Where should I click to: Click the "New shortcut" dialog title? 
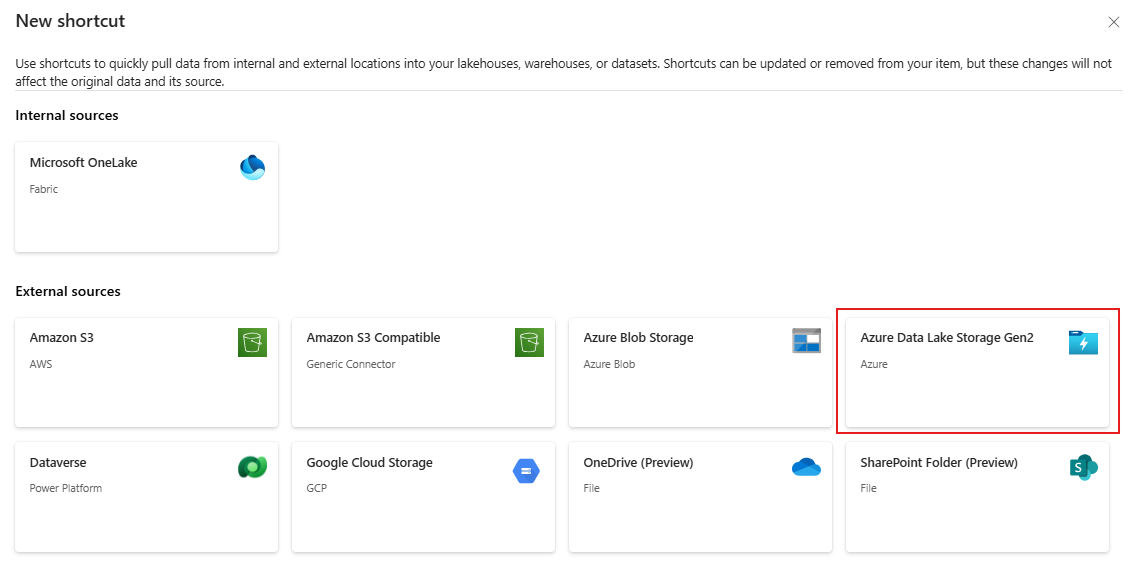[x=71, y=22]
